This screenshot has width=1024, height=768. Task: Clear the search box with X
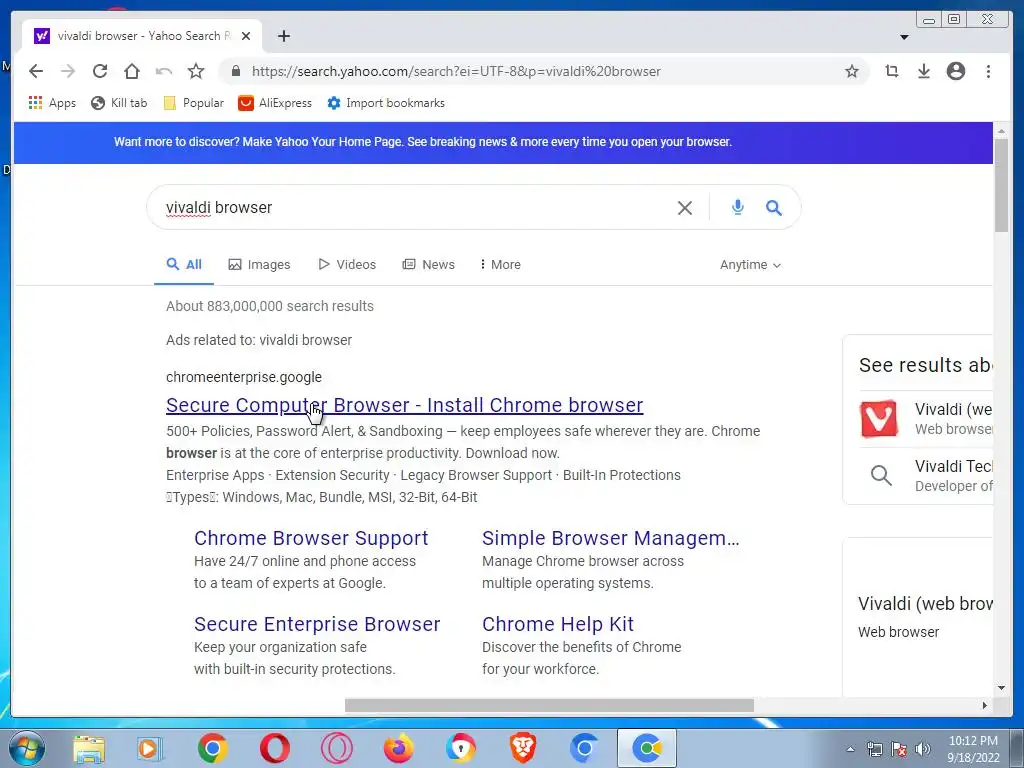click(684, 208)
